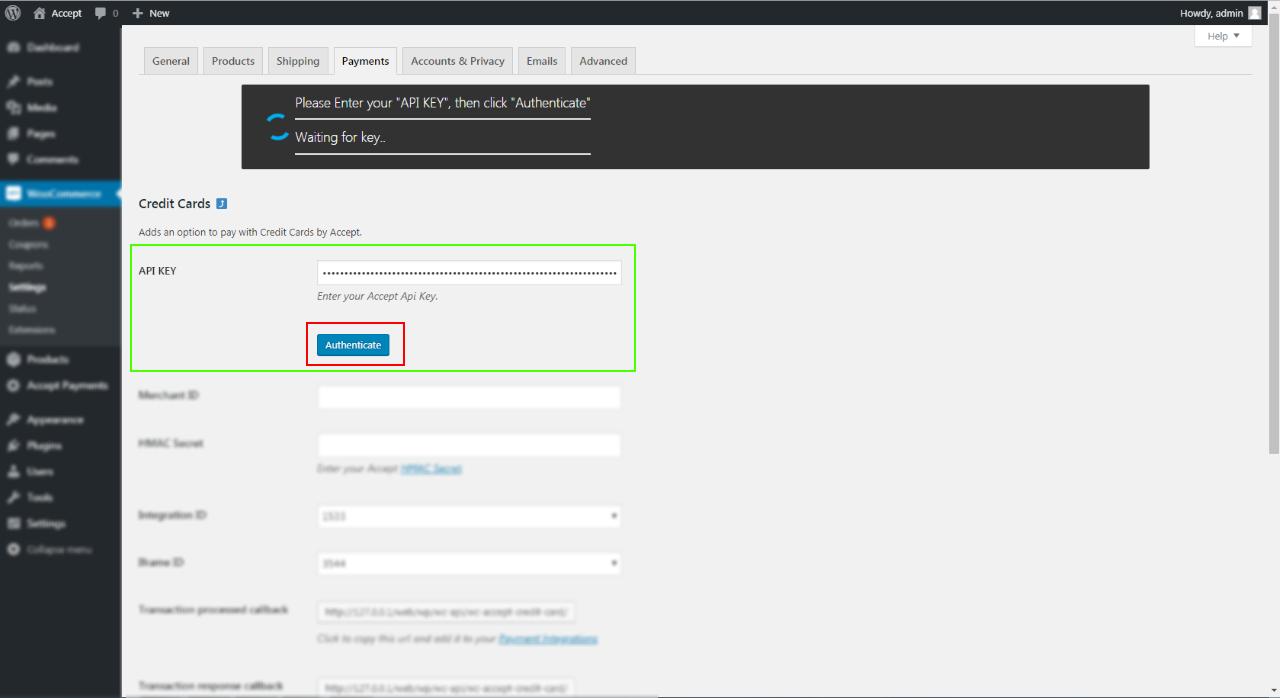The width and height of the screenshot is (1280, 698).
Task: Open Extensions submenu item
Action: [x=32, y=329]
